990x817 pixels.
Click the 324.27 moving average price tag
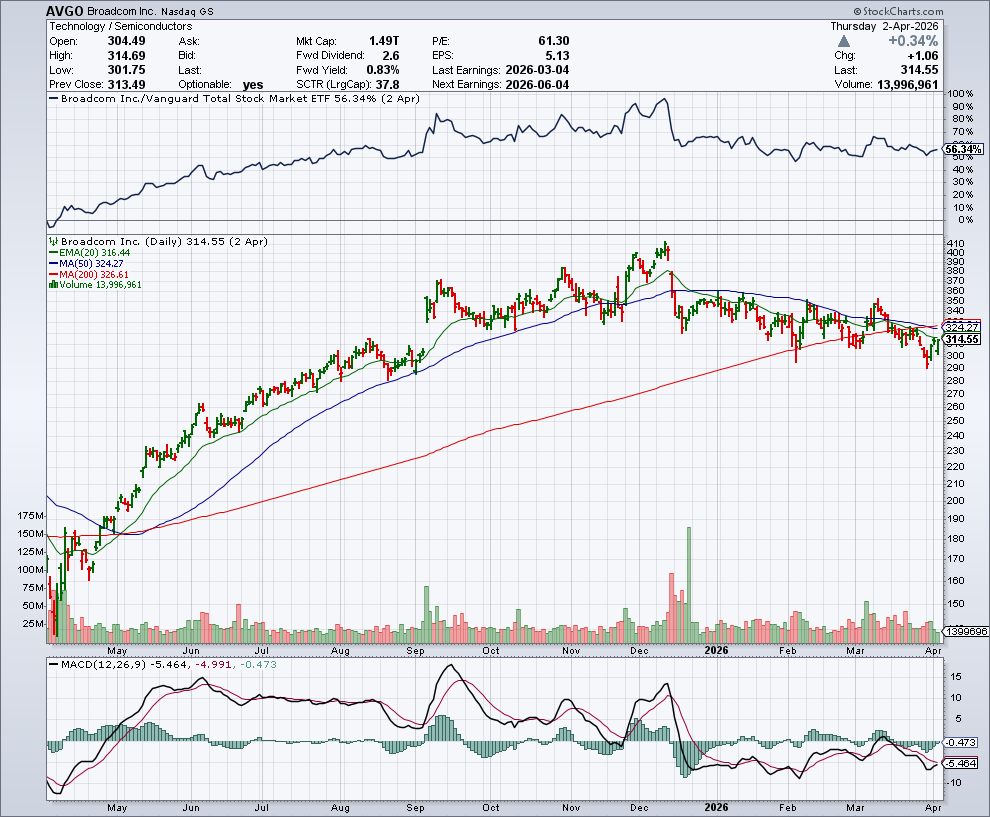962,327
